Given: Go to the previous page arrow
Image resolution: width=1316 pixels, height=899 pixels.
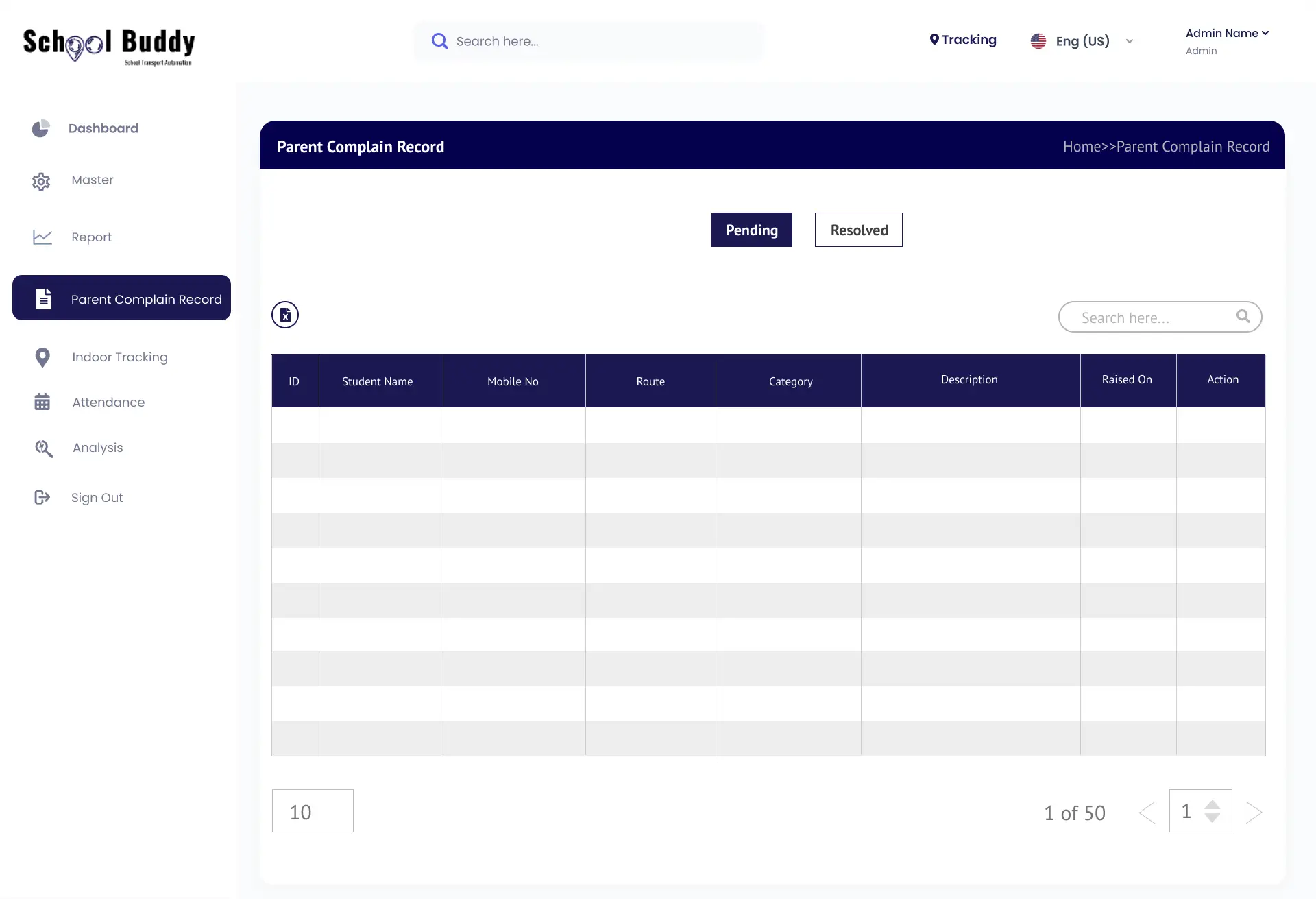Looking at the screenshot, I should pos(1147,812).
